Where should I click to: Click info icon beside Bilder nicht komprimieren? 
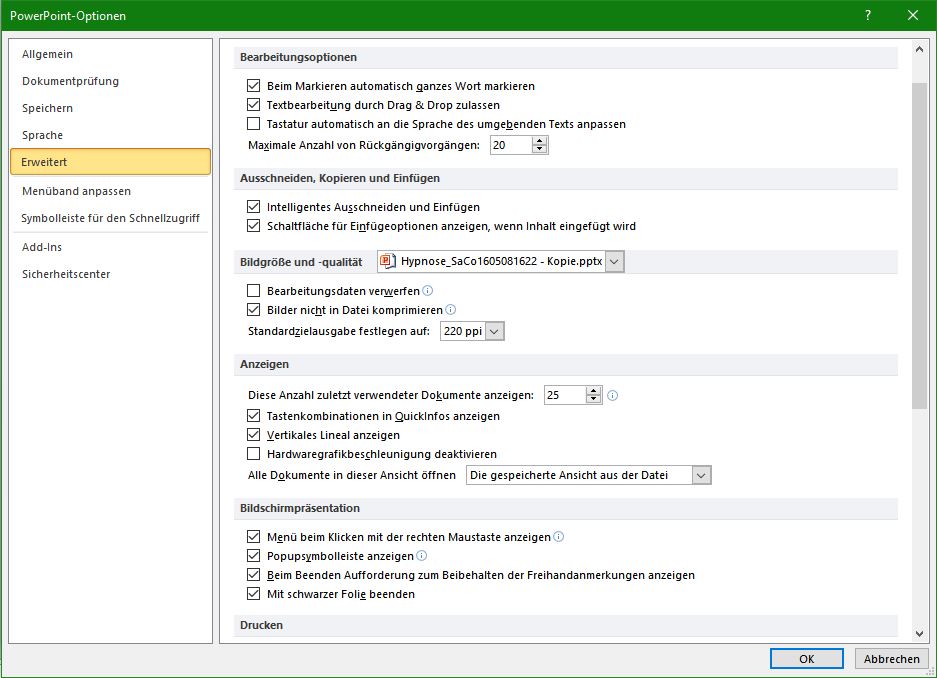[450, 310]
